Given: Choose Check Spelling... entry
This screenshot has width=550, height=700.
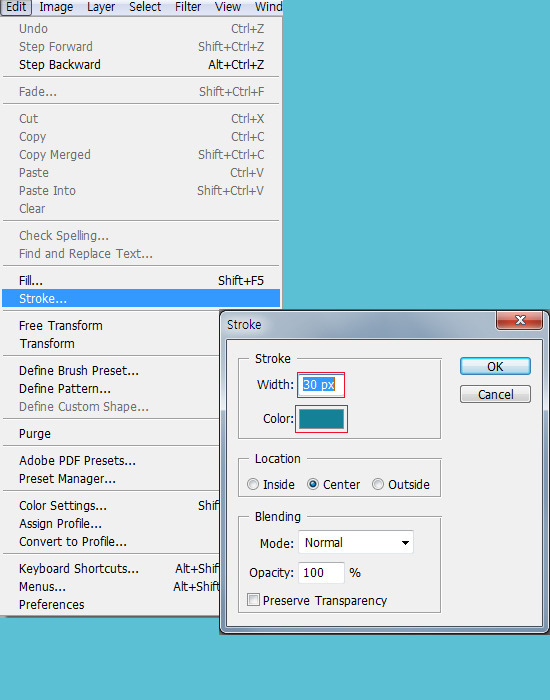Looking at the screenshot, I should click(141, 236).
